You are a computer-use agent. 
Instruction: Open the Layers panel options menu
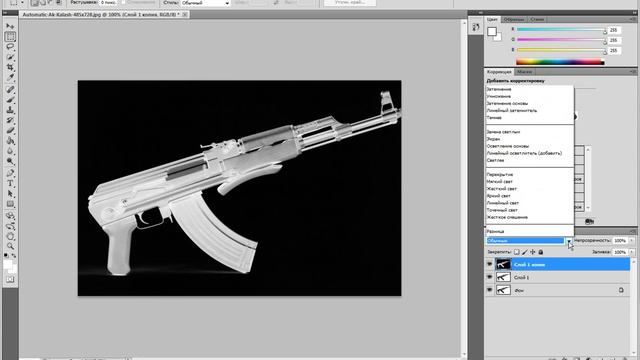(x=633, y=231)
